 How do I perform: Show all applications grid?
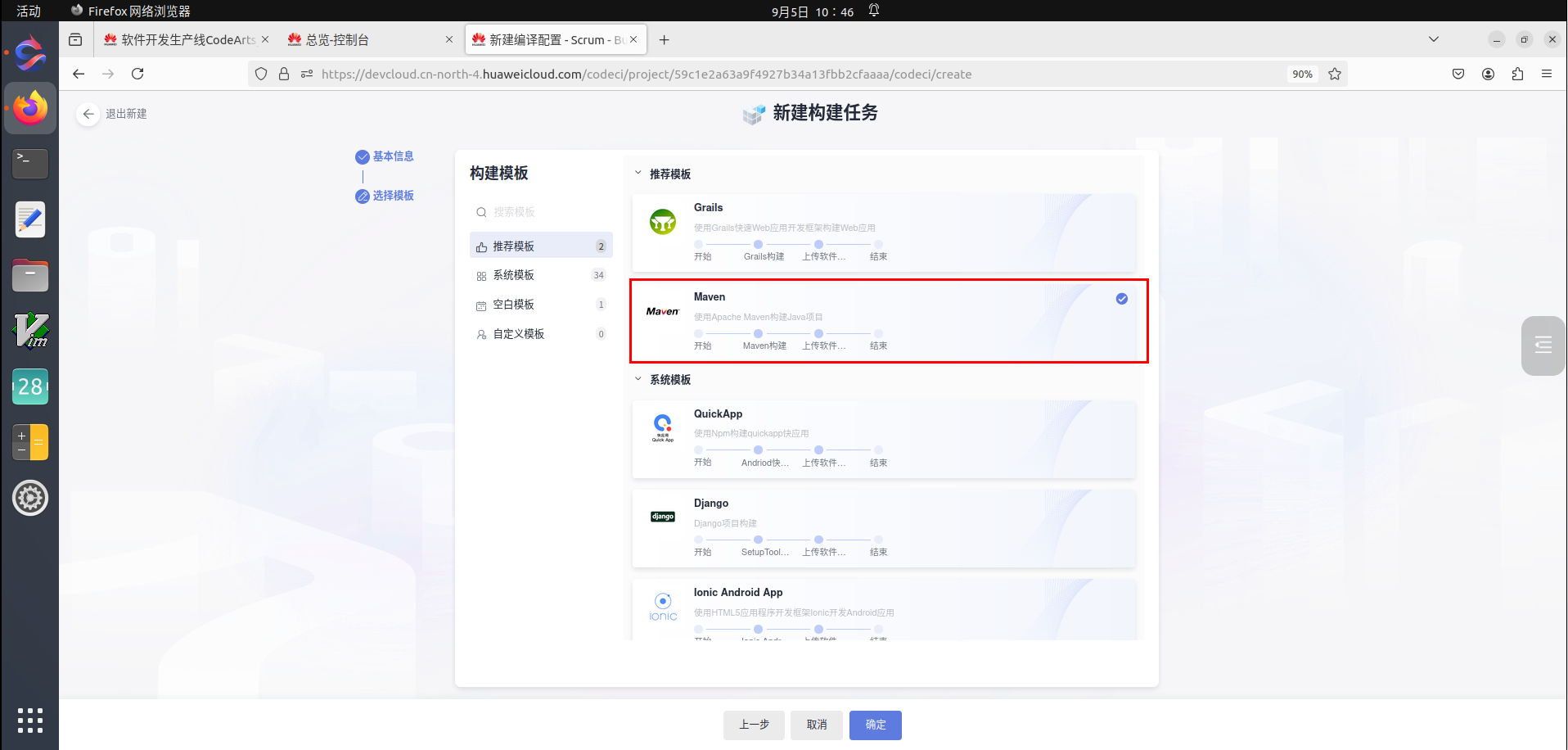coord(30,721)
